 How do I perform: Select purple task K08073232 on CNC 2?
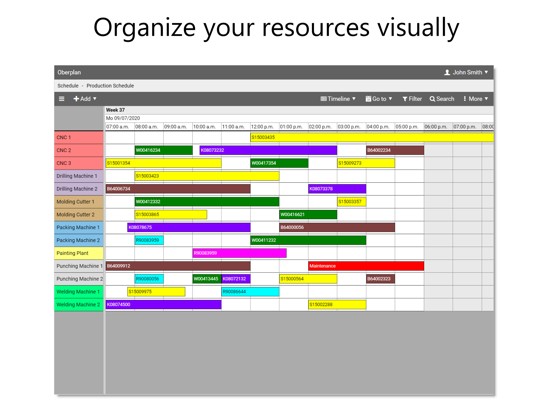click(x=268, y=150)
